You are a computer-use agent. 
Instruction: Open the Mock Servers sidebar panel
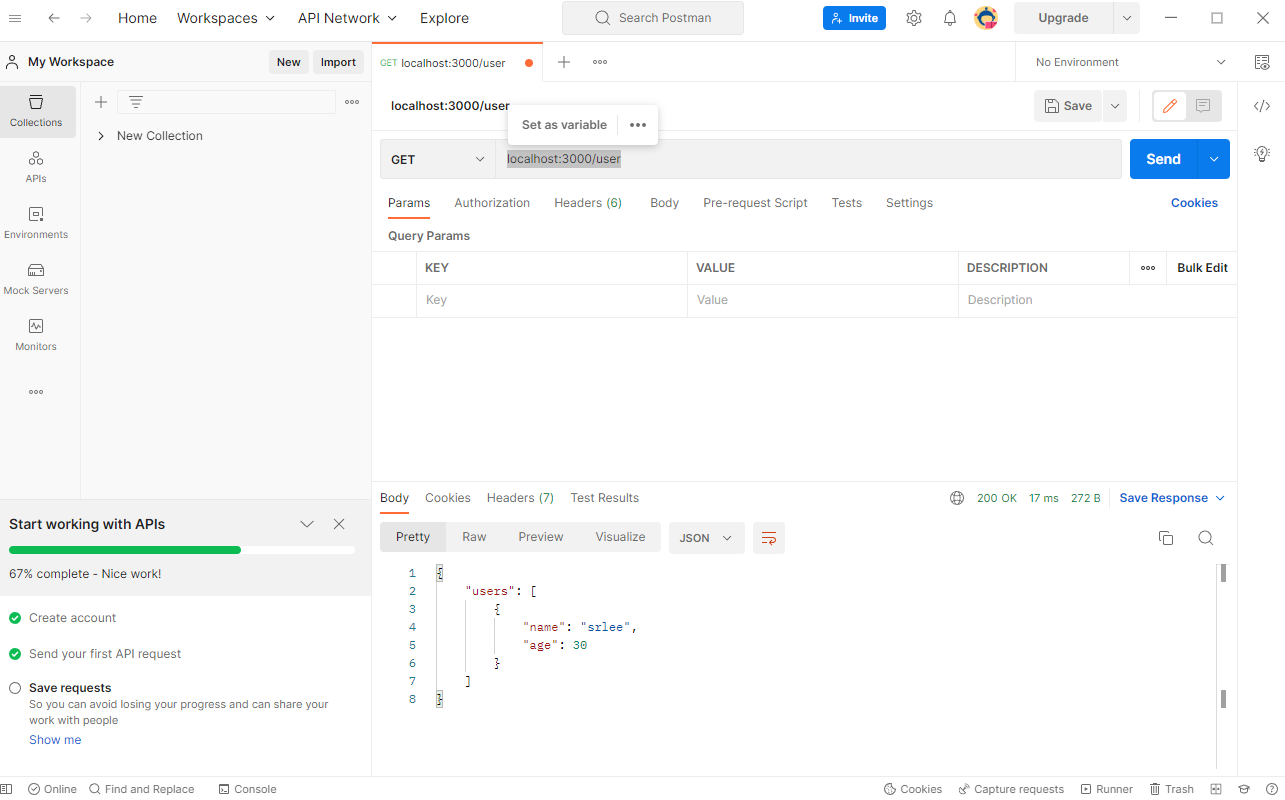(x=36, y=279)
